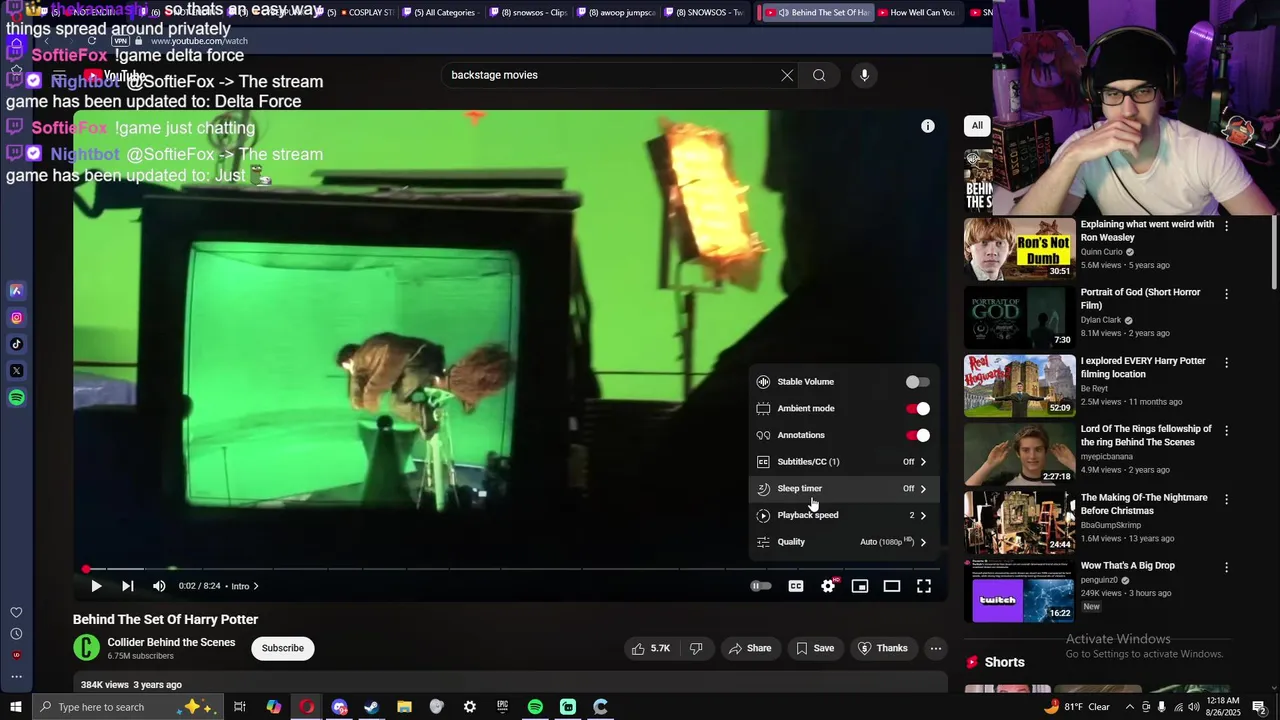Expand the Intro chapter label
This screenshot has height=720, width=1280.
(x=245, y=586)
